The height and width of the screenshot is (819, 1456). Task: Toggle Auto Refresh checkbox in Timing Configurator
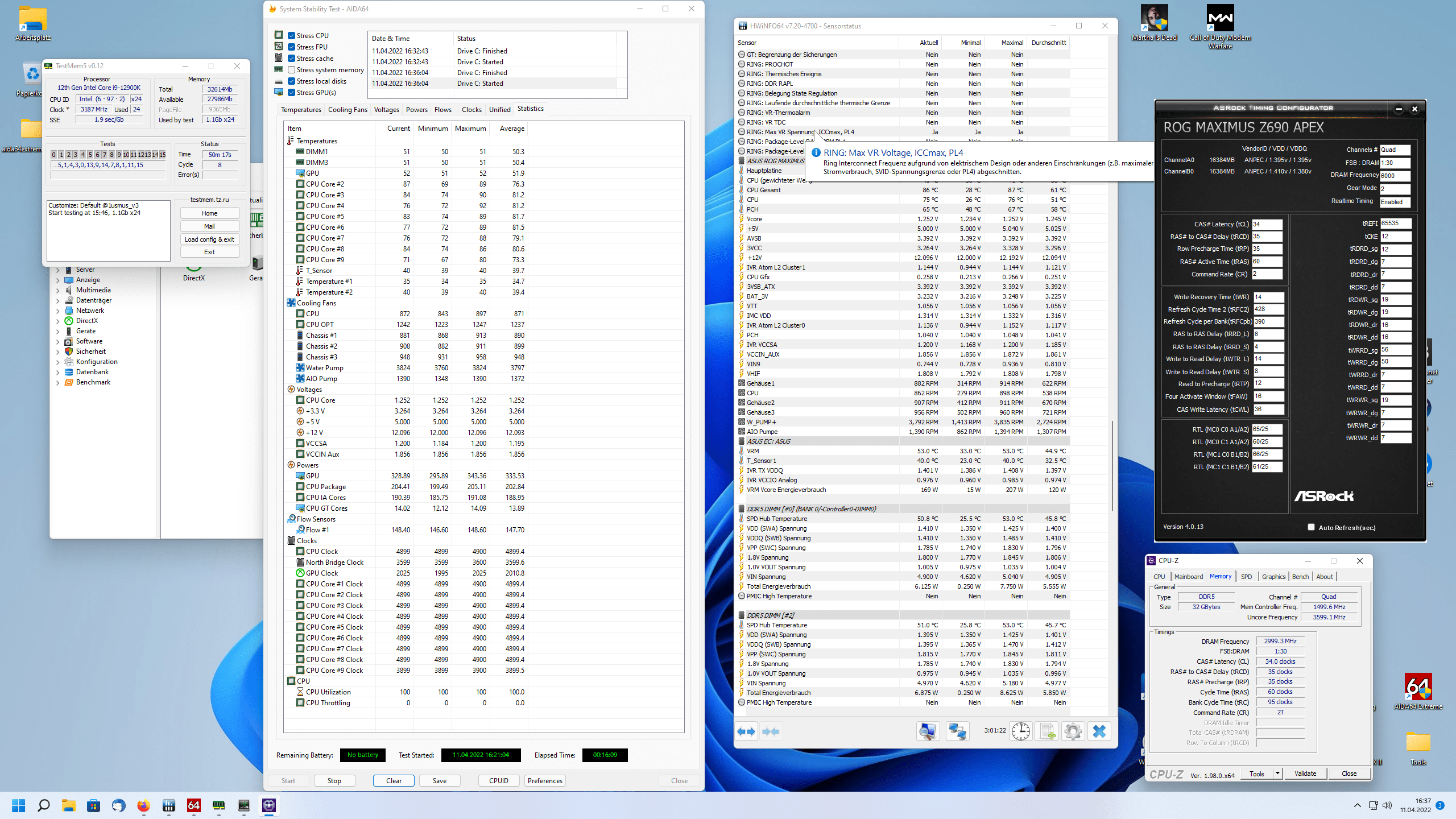coord(1311,527)
